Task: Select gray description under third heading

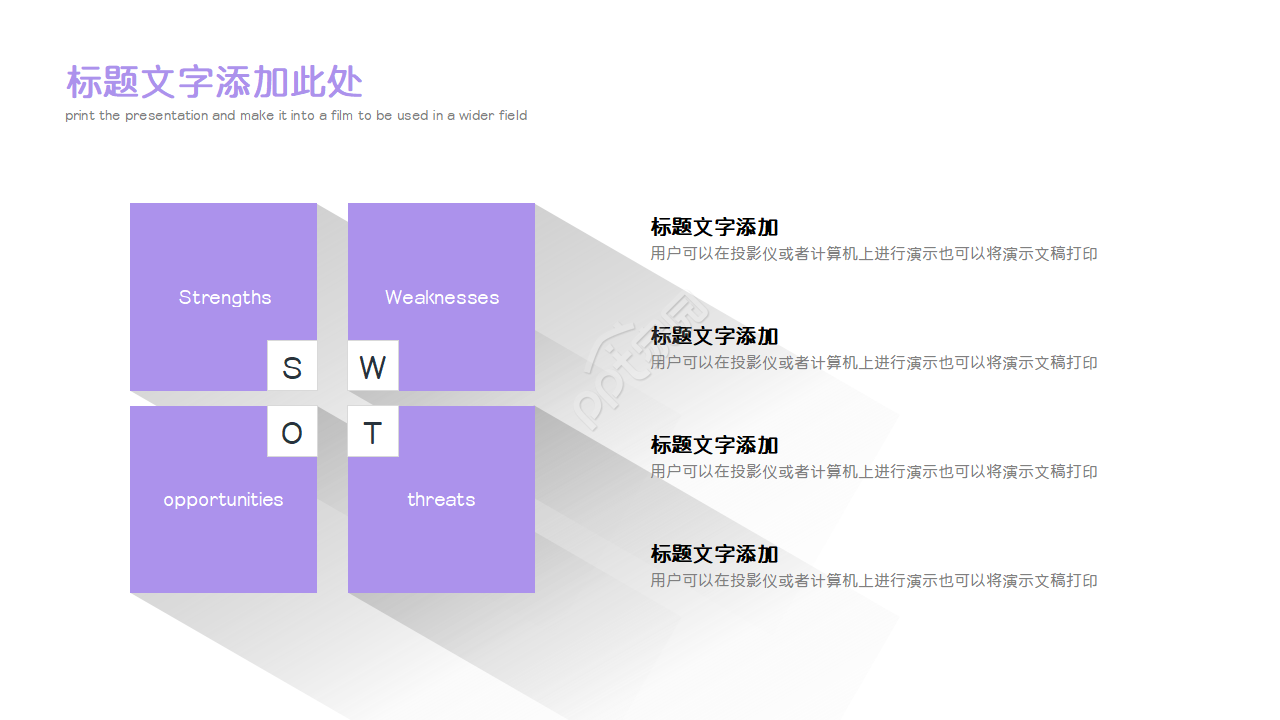Action: tap(873, 472)
